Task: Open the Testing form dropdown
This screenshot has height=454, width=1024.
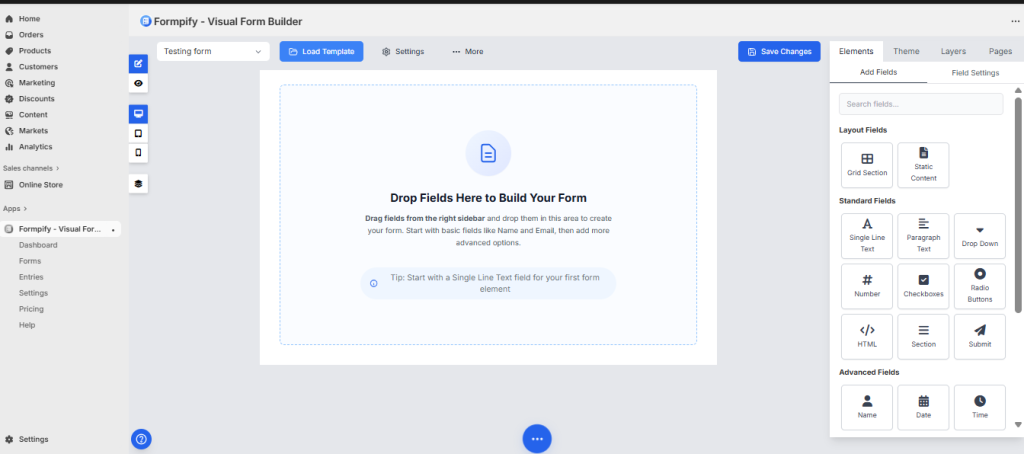Action: click(x=213, y=51)
